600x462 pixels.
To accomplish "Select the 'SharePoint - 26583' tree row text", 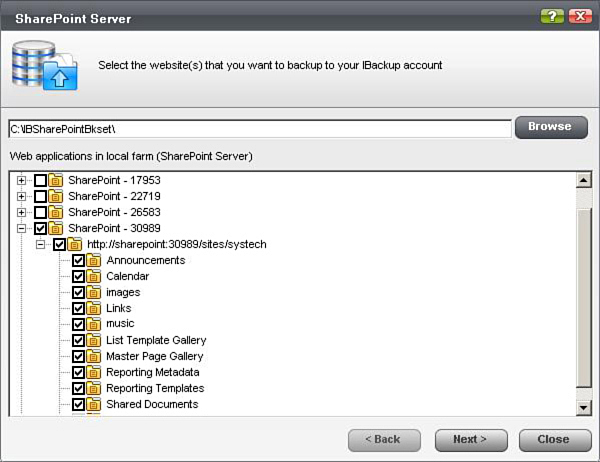I will coord(114,212).
